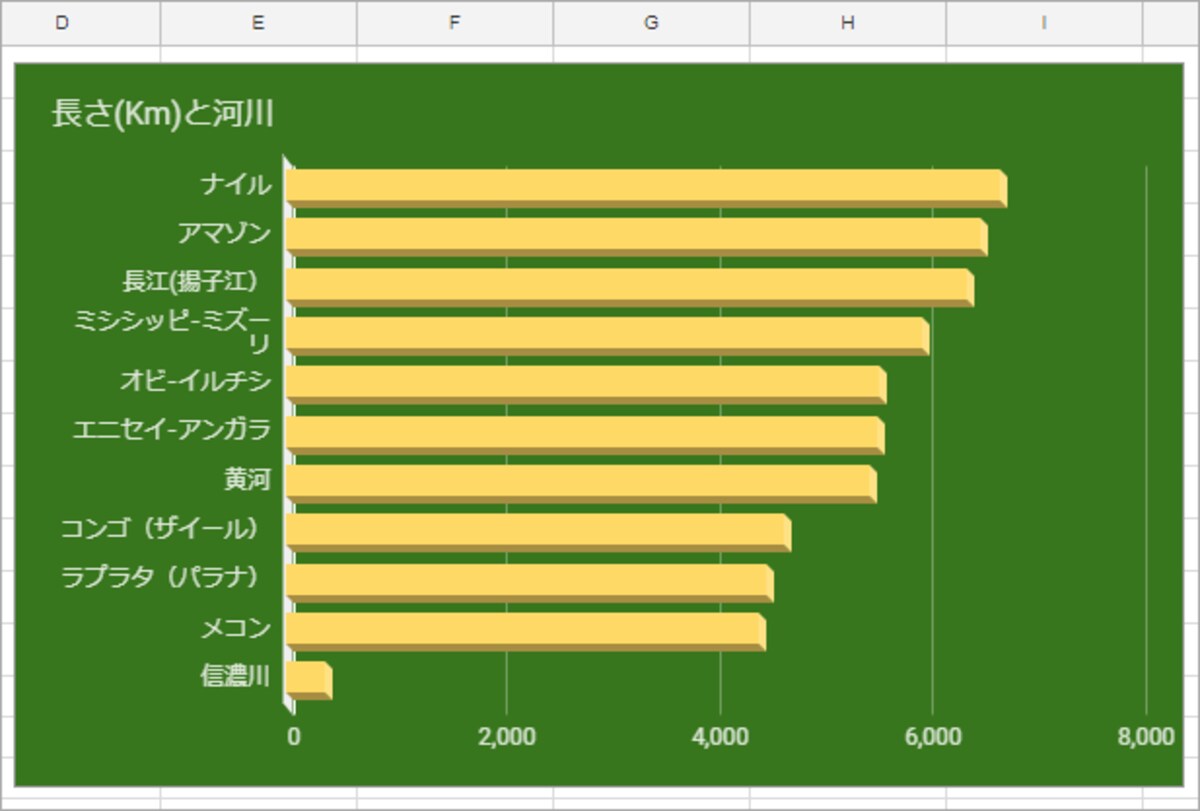Click axis label ミシシッピ-ミズーリ
Screen dimensions: 1200x811
coord(172,331)
